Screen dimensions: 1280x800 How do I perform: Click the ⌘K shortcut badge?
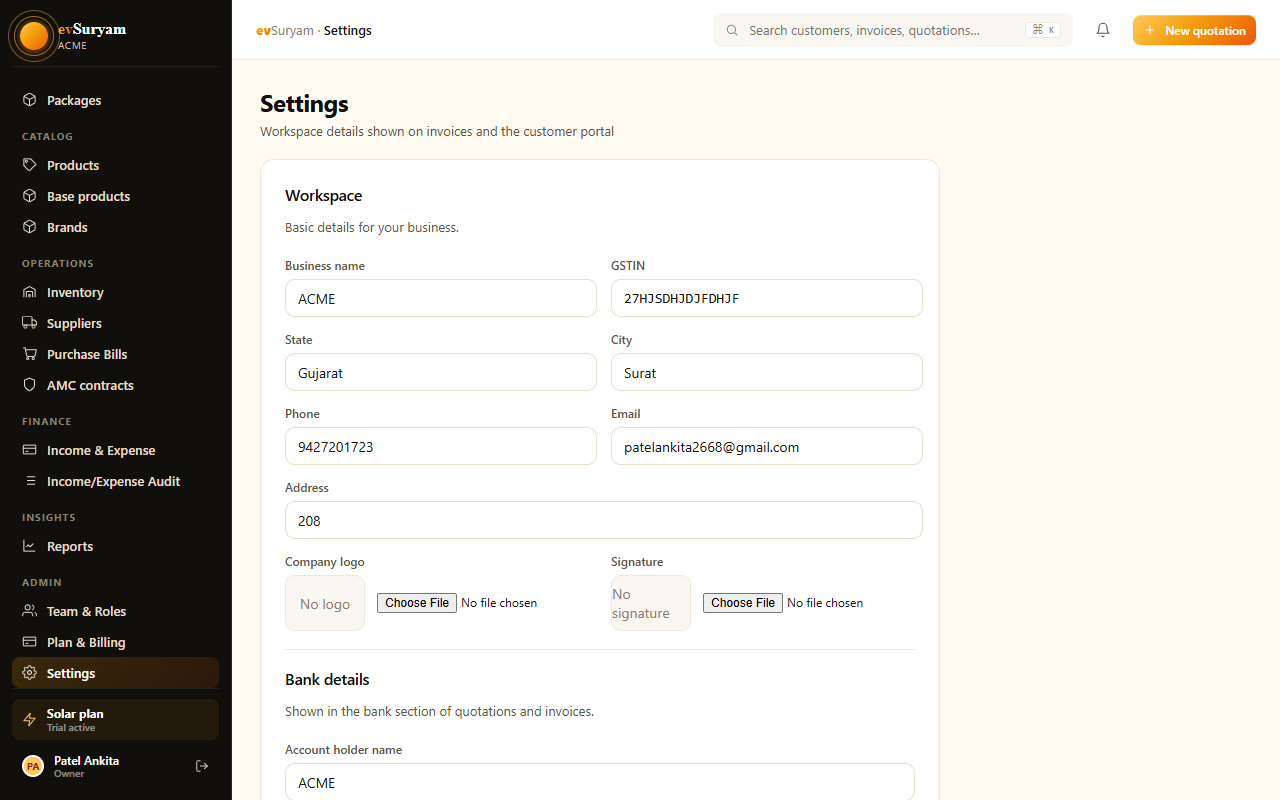(x=1043, y=30)
